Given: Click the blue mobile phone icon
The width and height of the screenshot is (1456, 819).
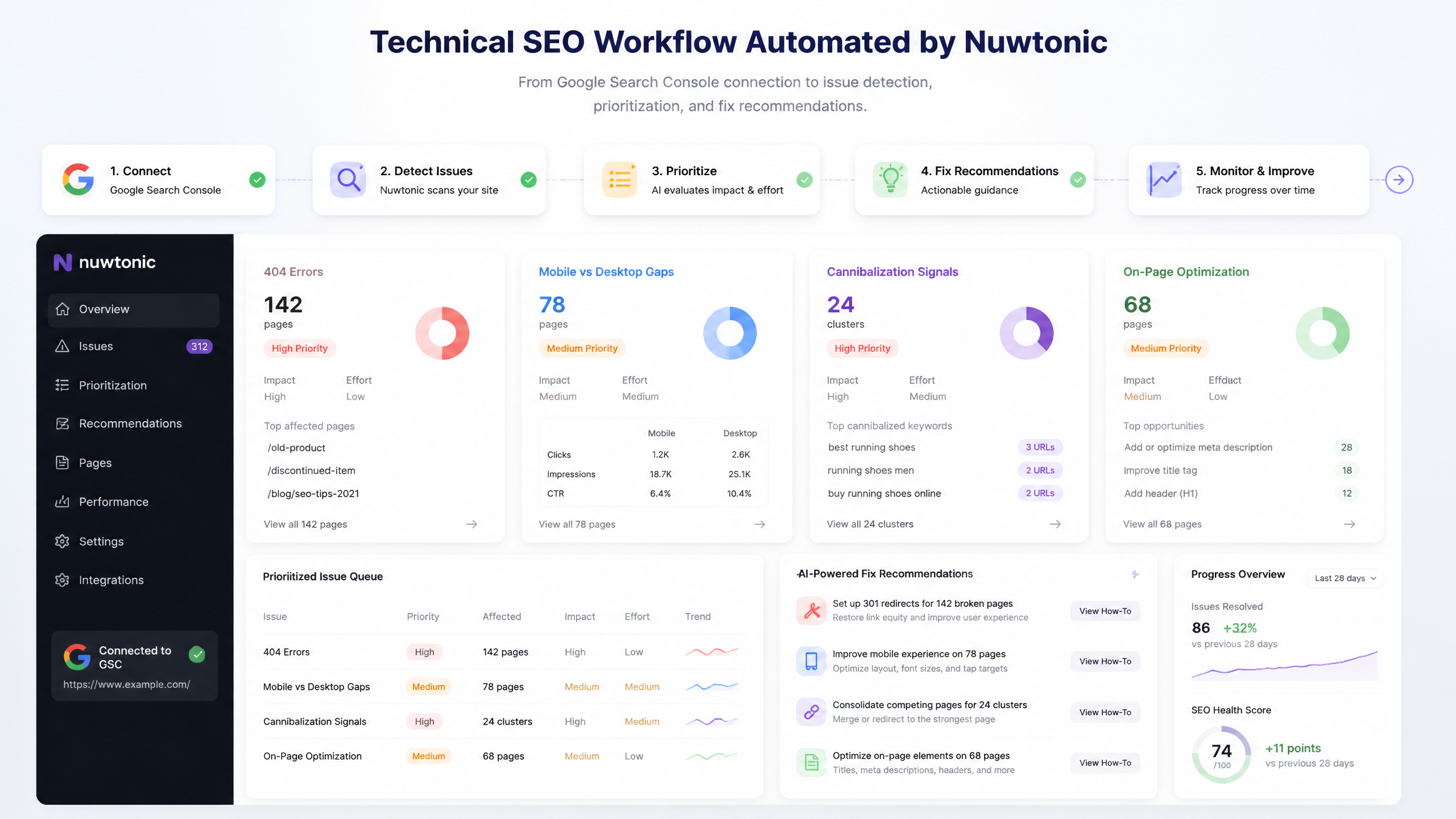Looking at the screenshot, I should [x=812, y=661].
